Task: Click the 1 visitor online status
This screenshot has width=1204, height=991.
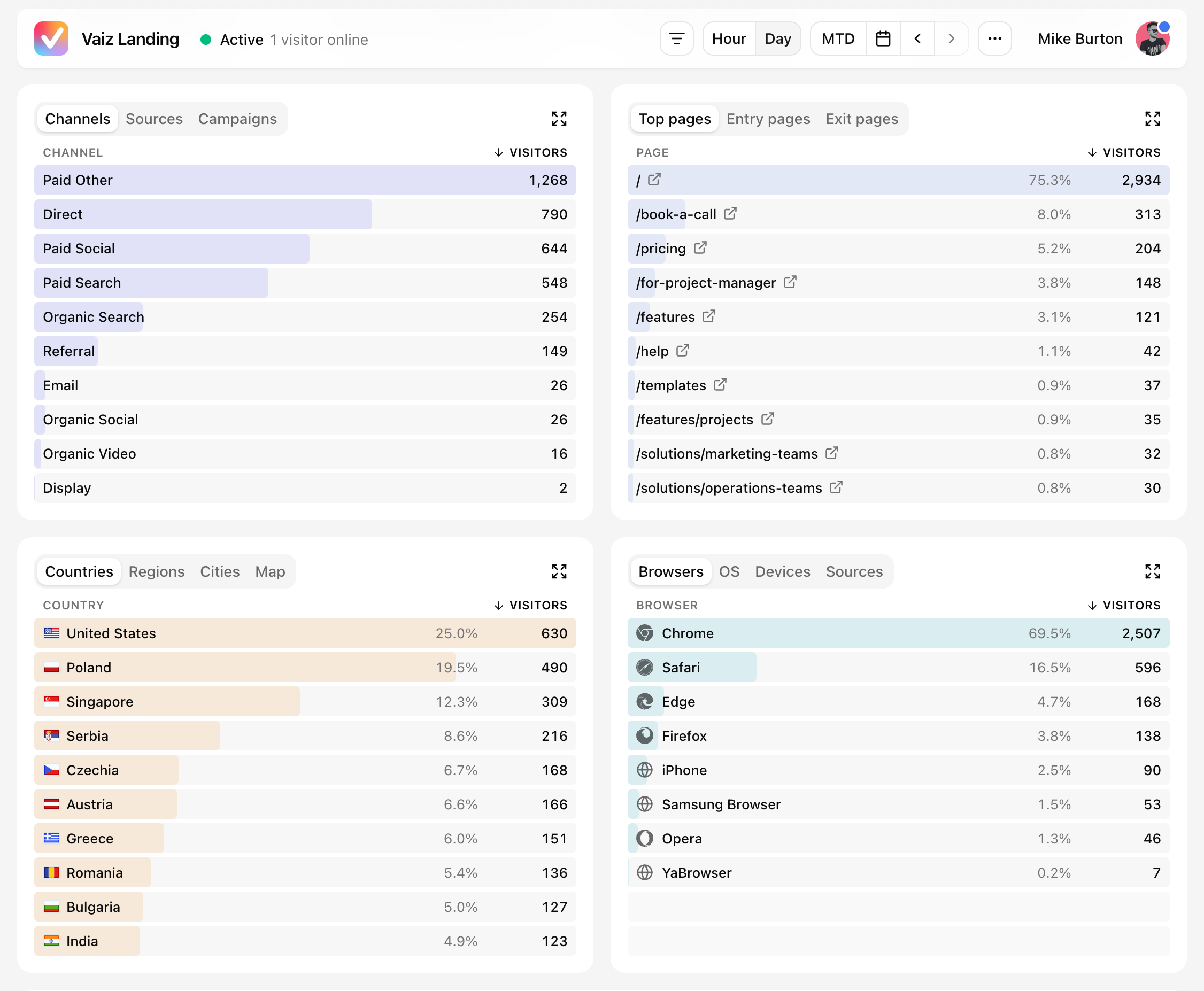Action: (319, 40)
